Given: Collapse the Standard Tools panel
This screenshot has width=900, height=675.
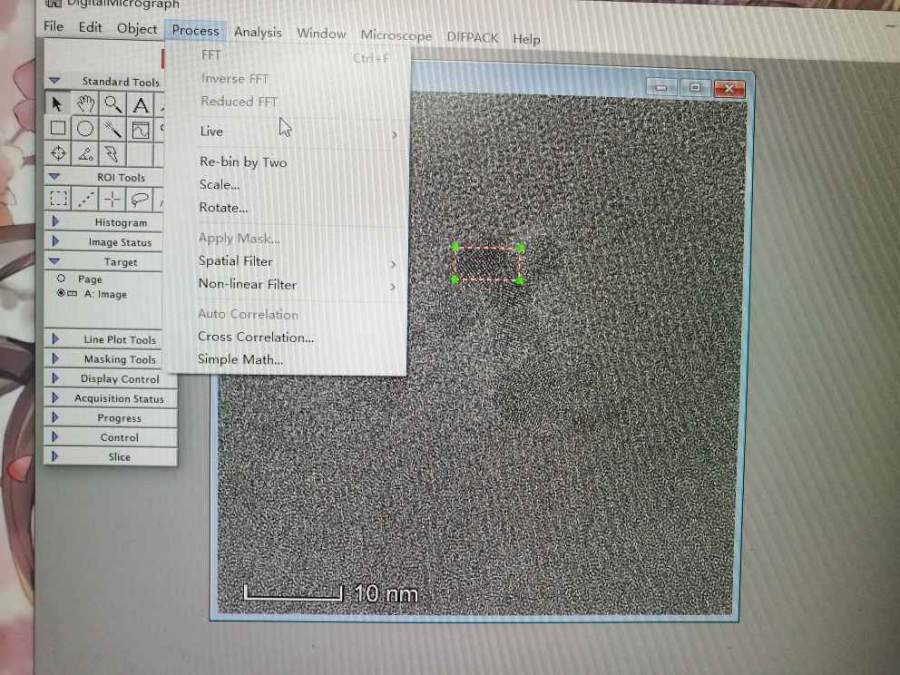Looking at the screenshot, I should tap(55, 81).
